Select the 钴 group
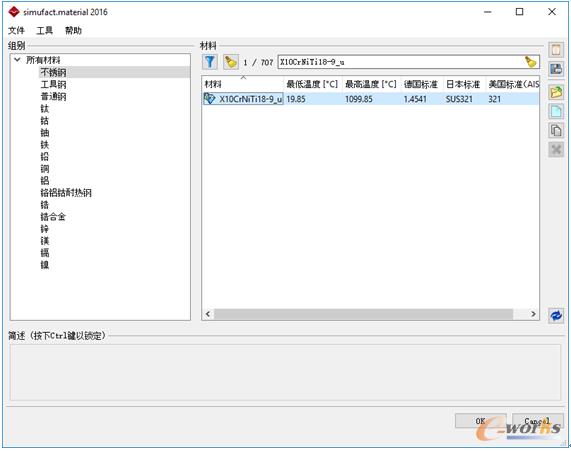Viewport: 571px width, 451px height. click(x=44, y=121)
